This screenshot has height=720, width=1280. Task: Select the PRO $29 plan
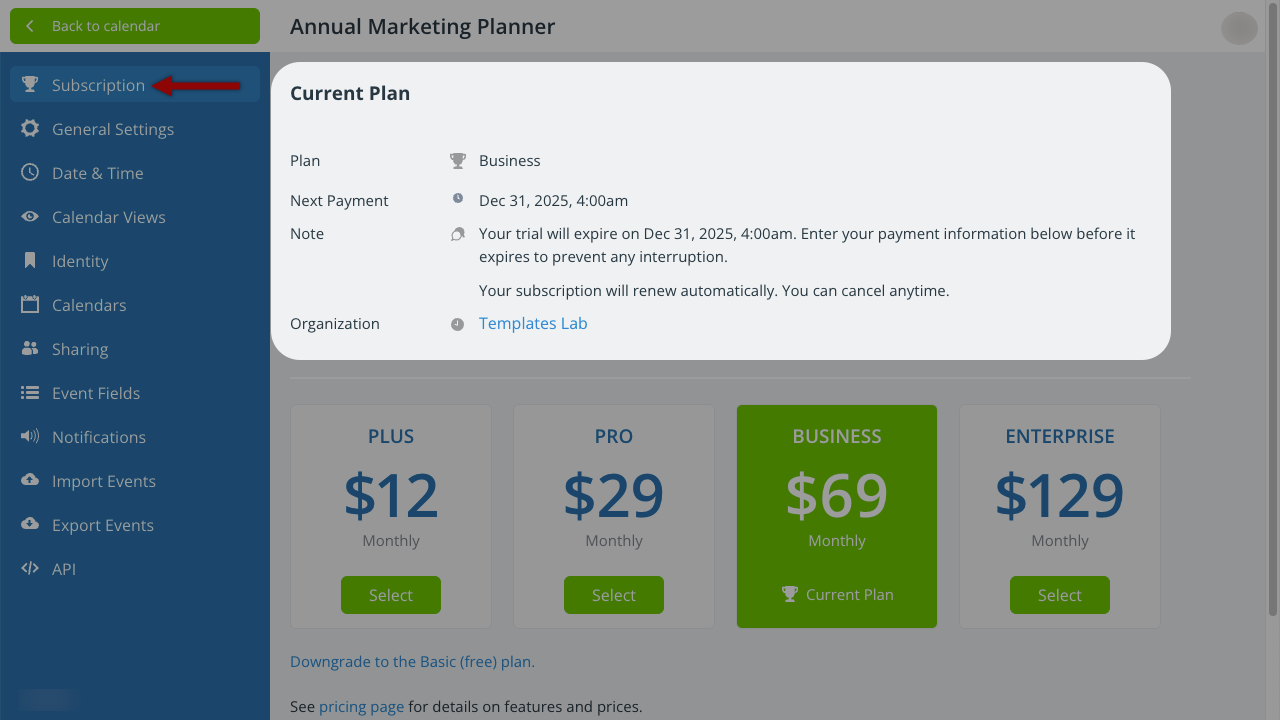point(614,595)
